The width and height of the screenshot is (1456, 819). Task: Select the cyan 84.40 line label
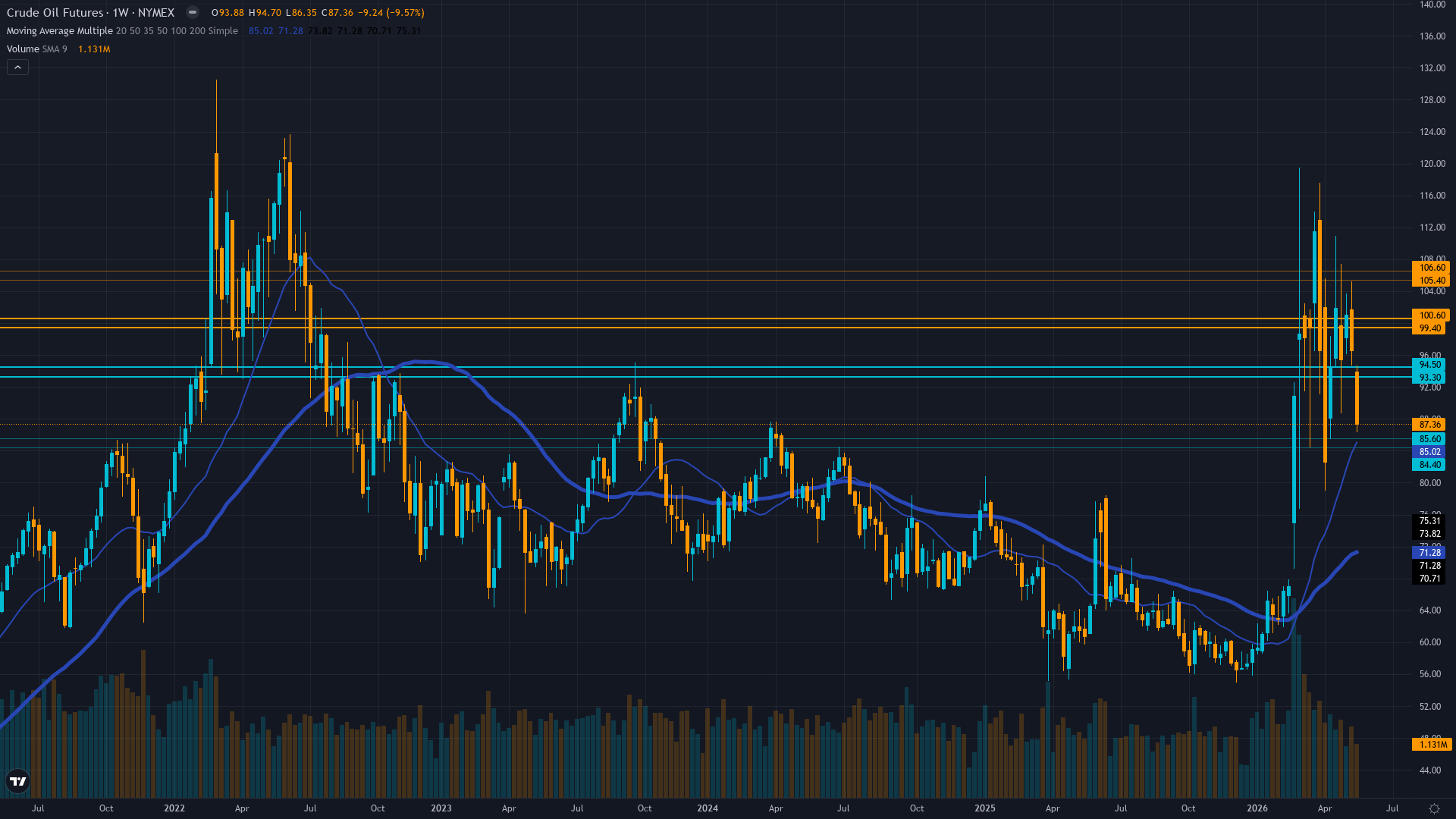(1429, 465)
